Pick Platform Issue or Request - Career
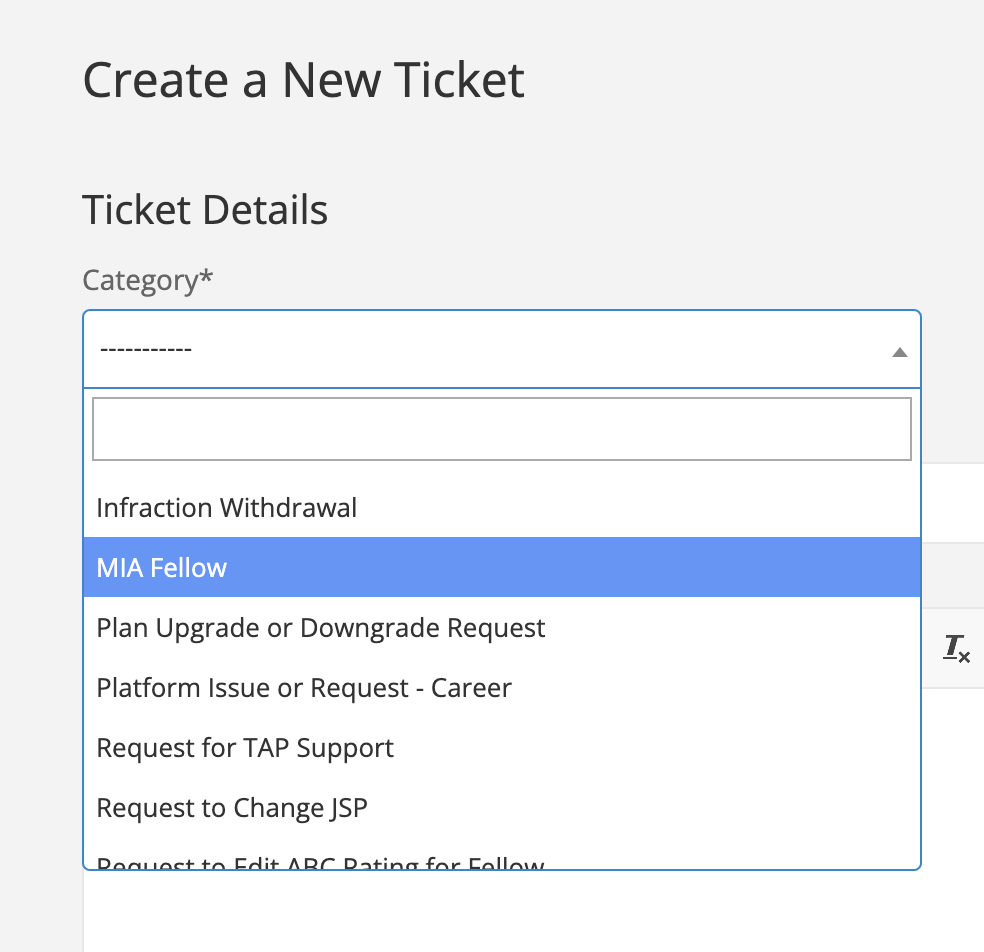Screen dimensions: 984x952 (x=304, y=688)
